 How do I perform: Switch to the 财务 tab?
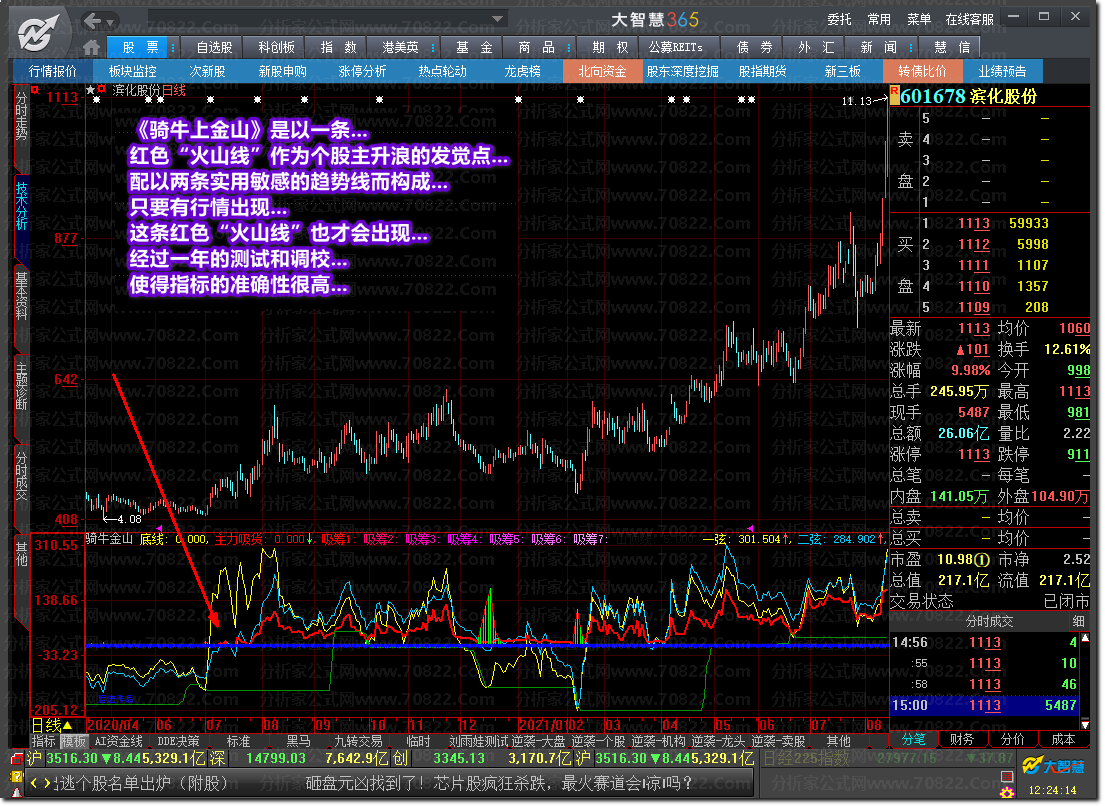pos(962,740)
